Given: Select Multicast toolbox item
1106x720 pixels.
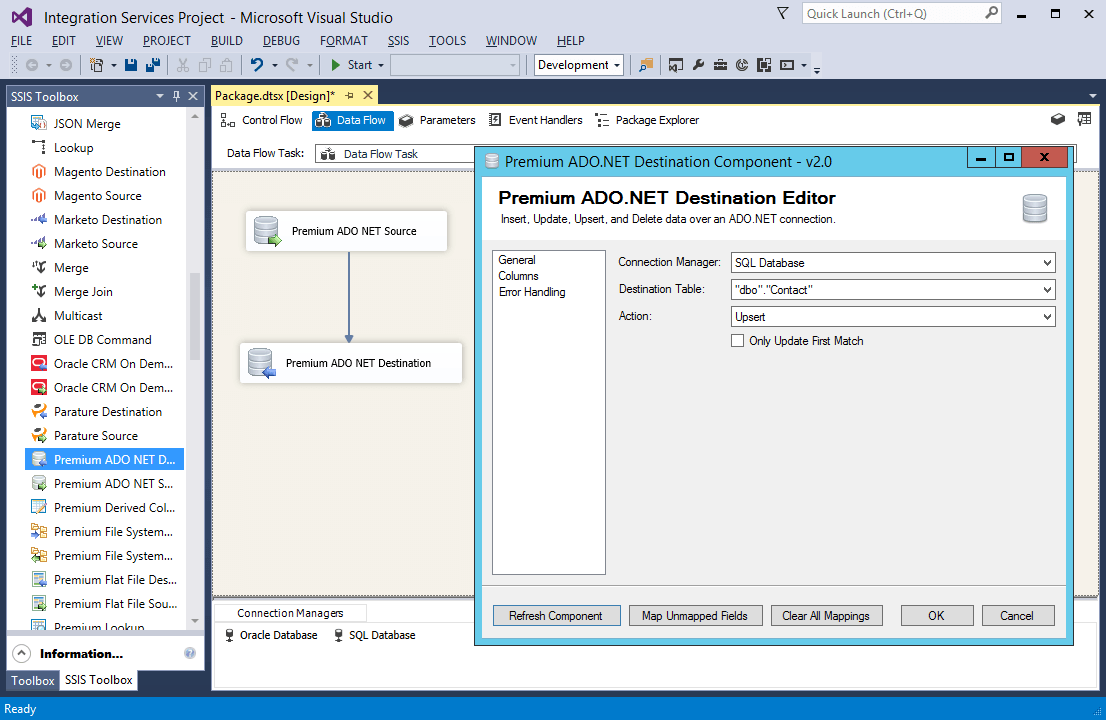Looking at the screenshot, I should pos(78,315).
